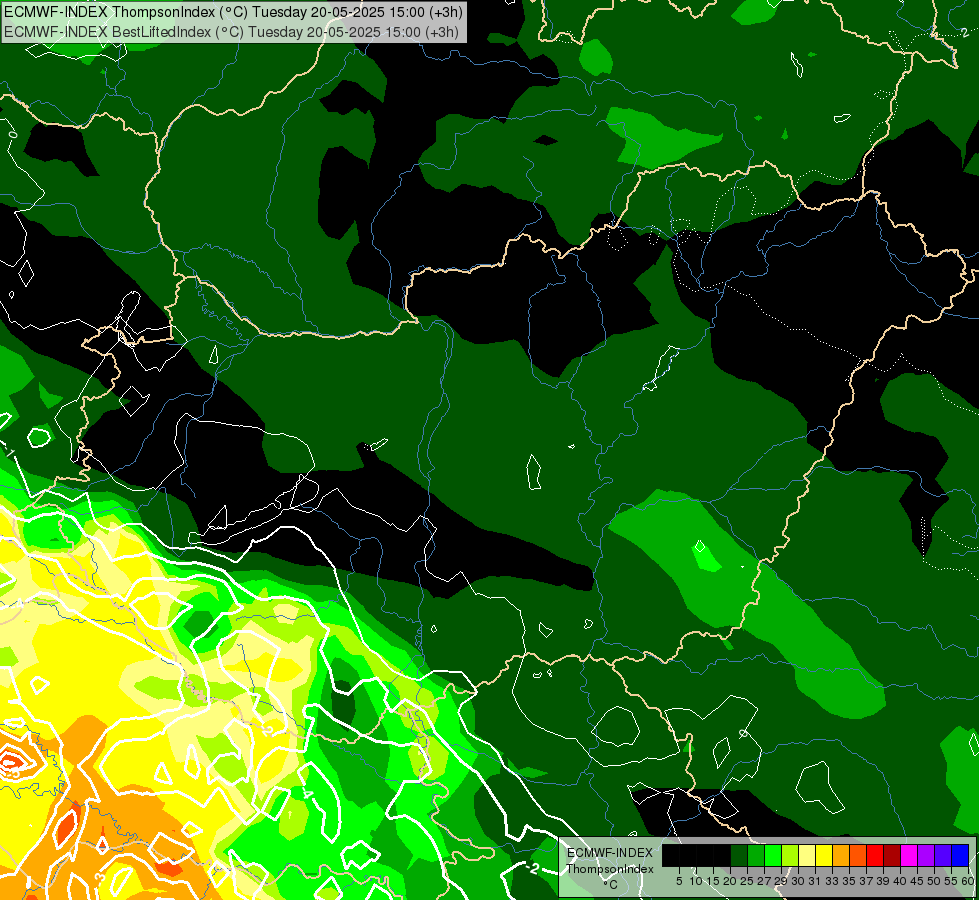Click the °C unit label in the legend

pyautogui.click(x=611, y=885)
